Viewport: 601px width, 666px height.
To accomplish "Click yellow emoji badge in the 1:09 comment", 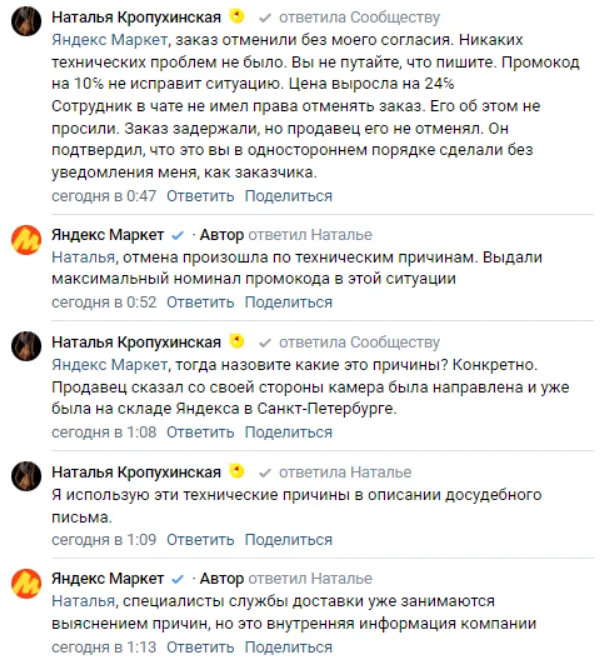I will [236, 472].
